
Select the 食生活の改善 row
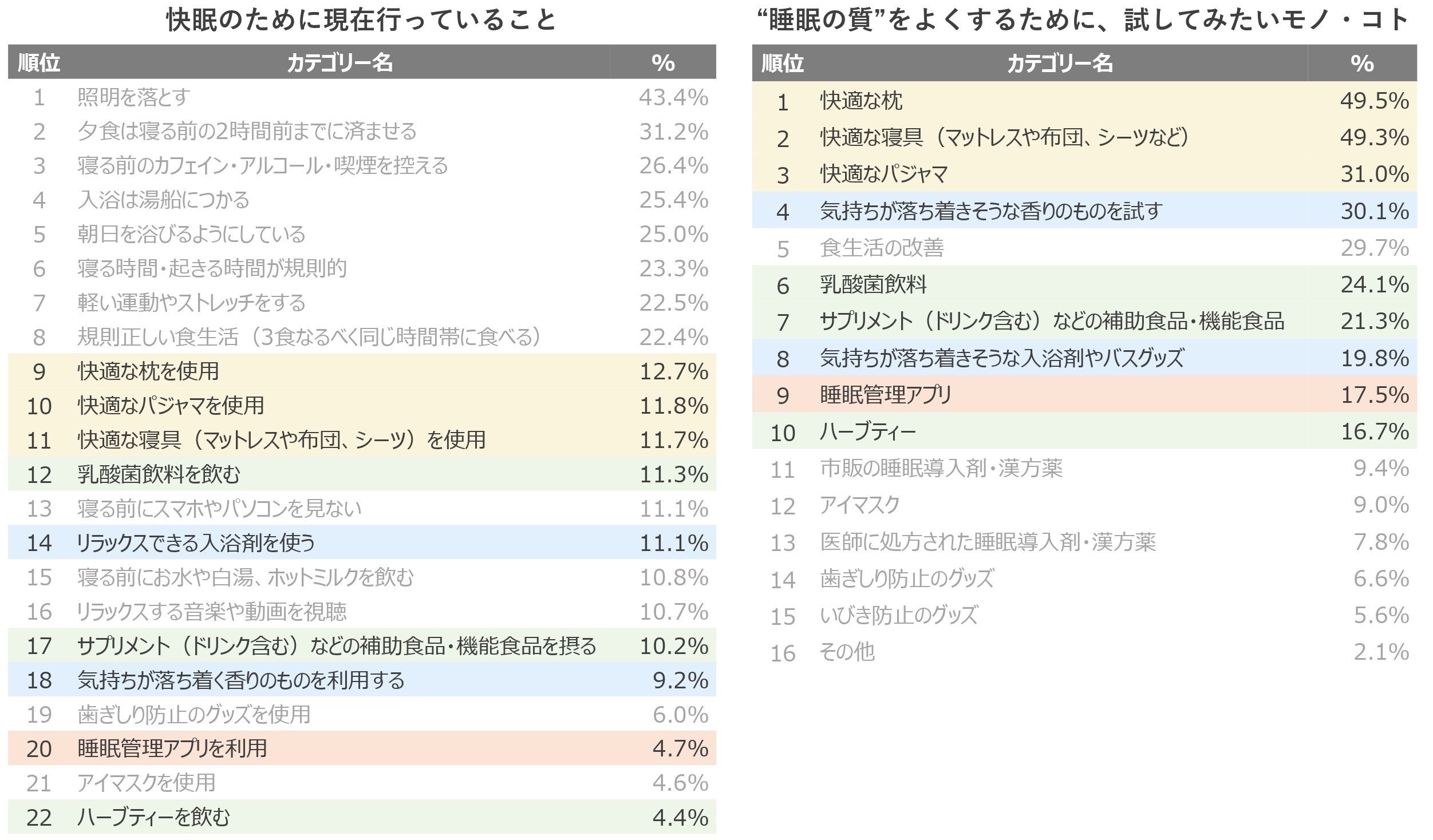(x=1084, y=247)
